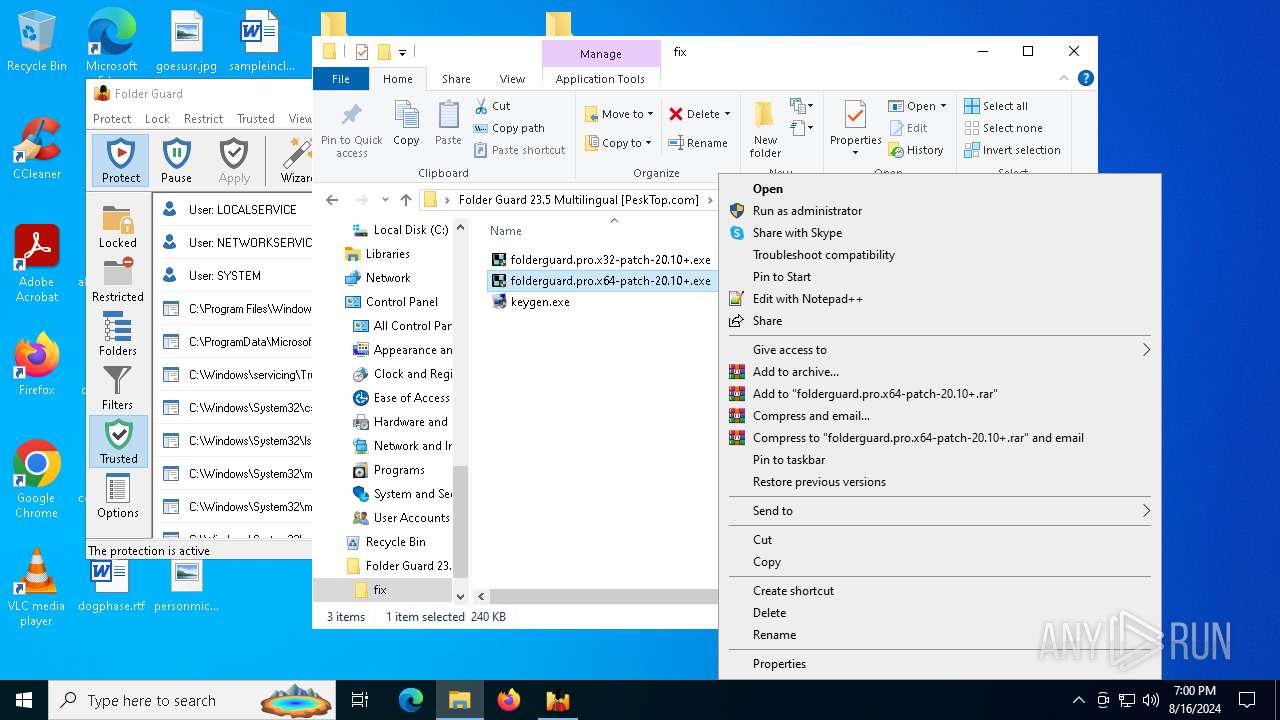Choose Run as administrator from context menu
Viewport: 1280px width, 720px height.
[807, 211]
